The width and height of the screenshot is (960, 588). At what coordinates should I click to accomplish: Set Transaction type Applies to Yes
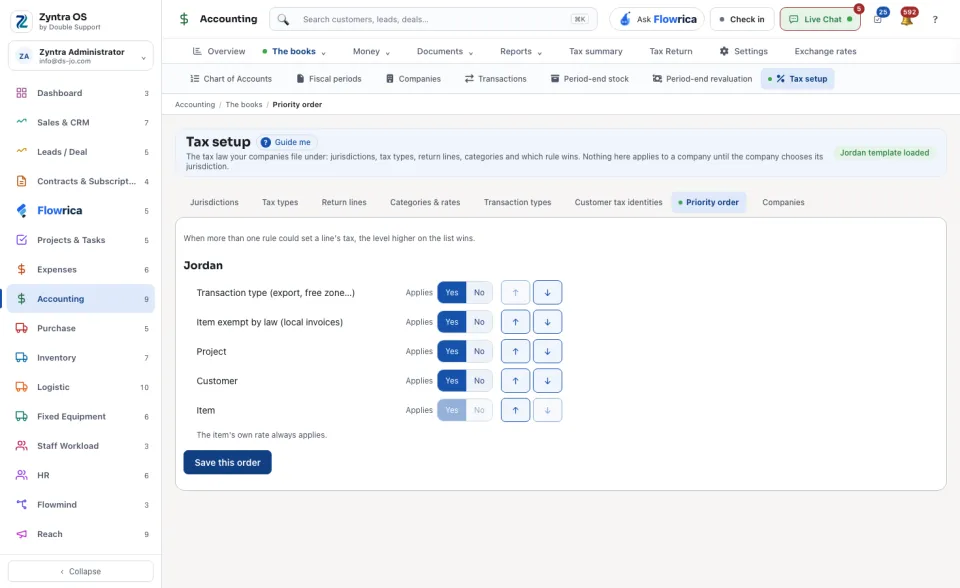(452, 293)
